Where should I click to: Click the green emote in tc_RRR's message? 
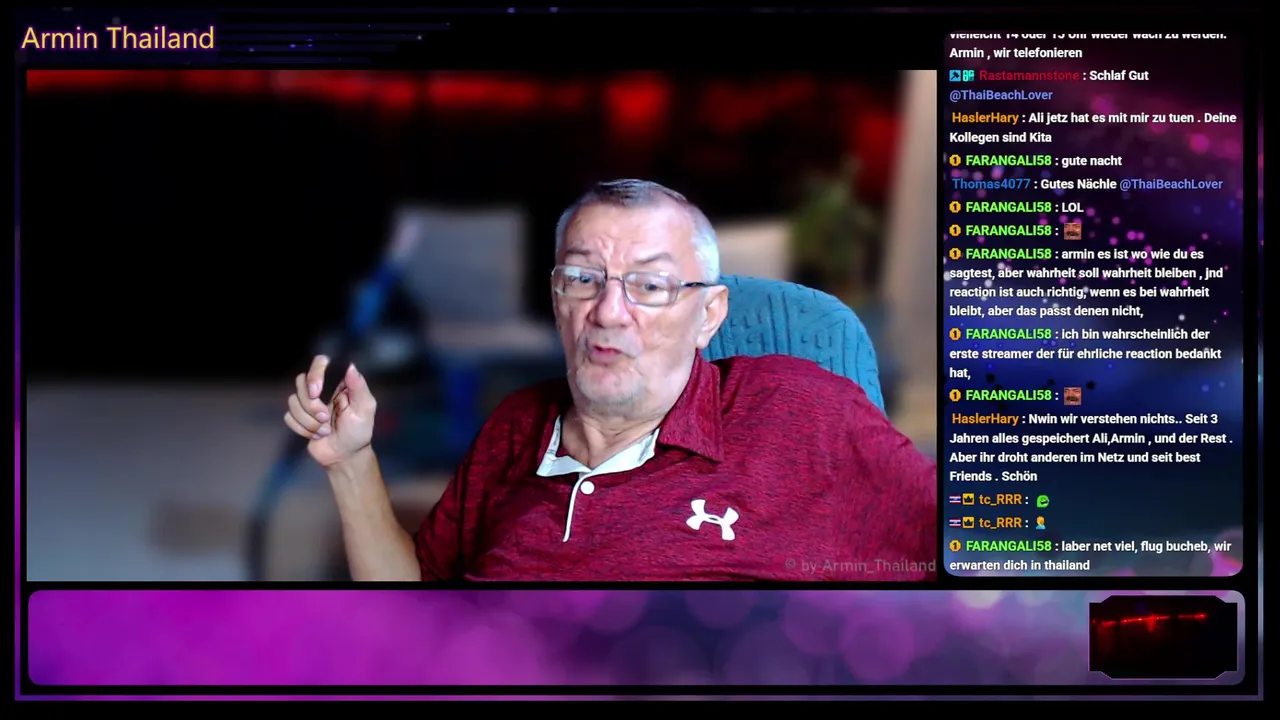(1043, 500)
